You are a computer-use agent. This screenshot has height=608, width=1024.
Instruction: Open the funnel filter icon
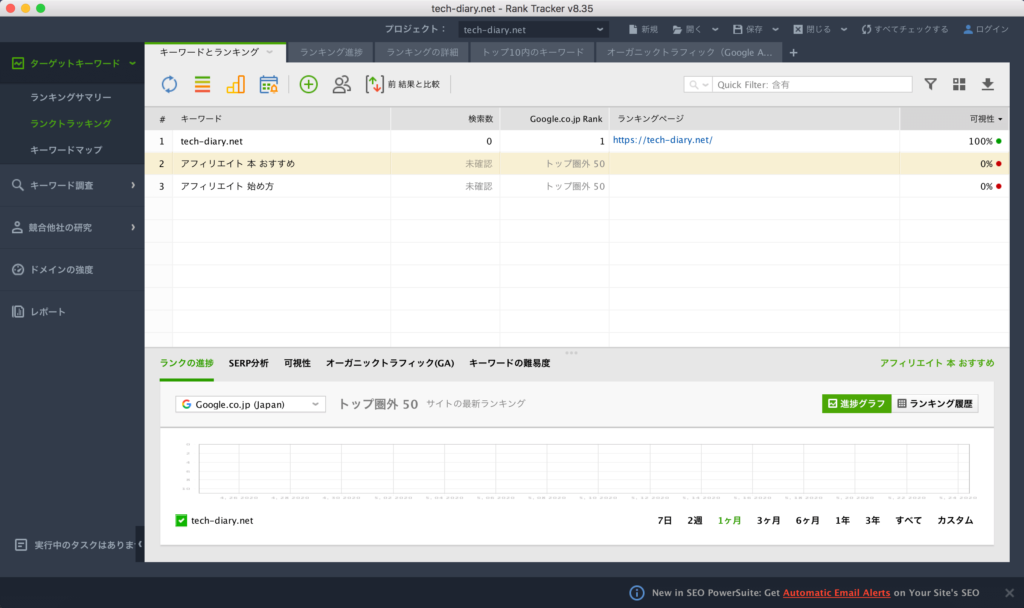(x=931, y=84)
